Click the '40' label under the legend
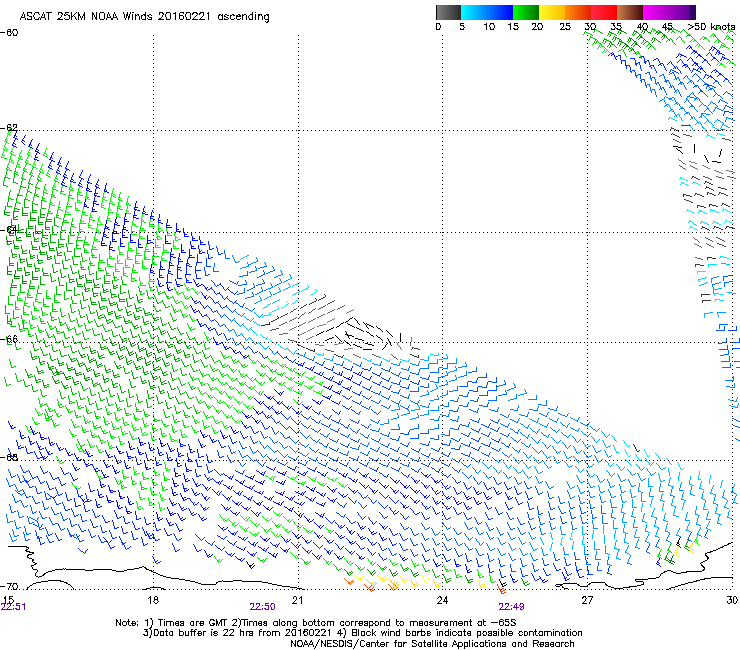 coord(642,26)
